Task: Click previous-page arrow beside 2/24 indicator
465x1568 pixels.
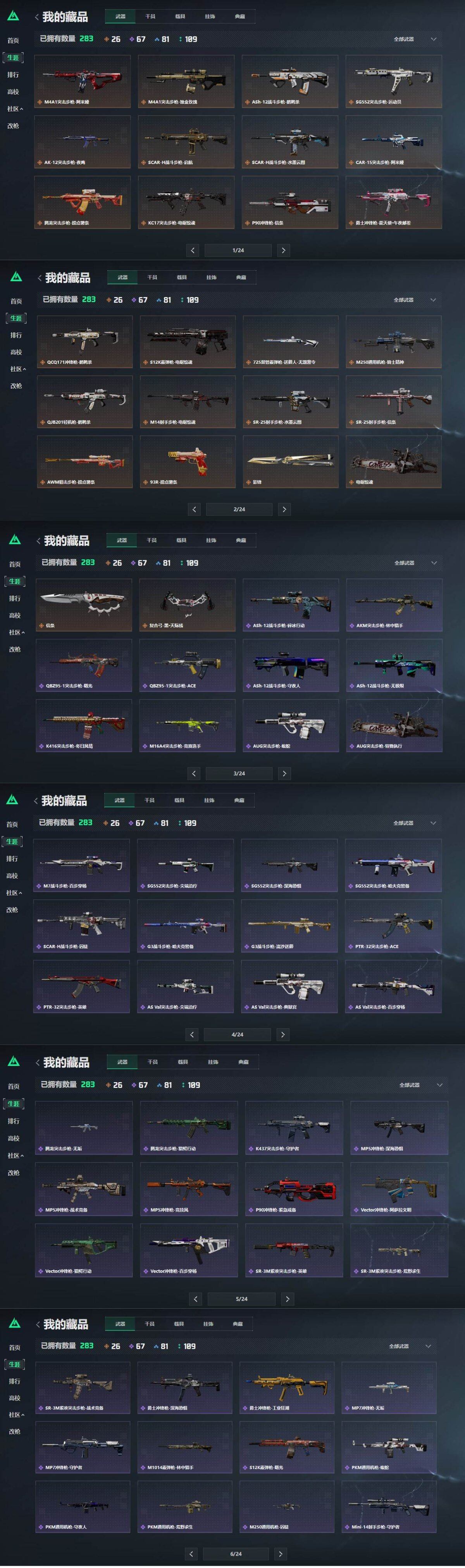Action: point(194,509)
